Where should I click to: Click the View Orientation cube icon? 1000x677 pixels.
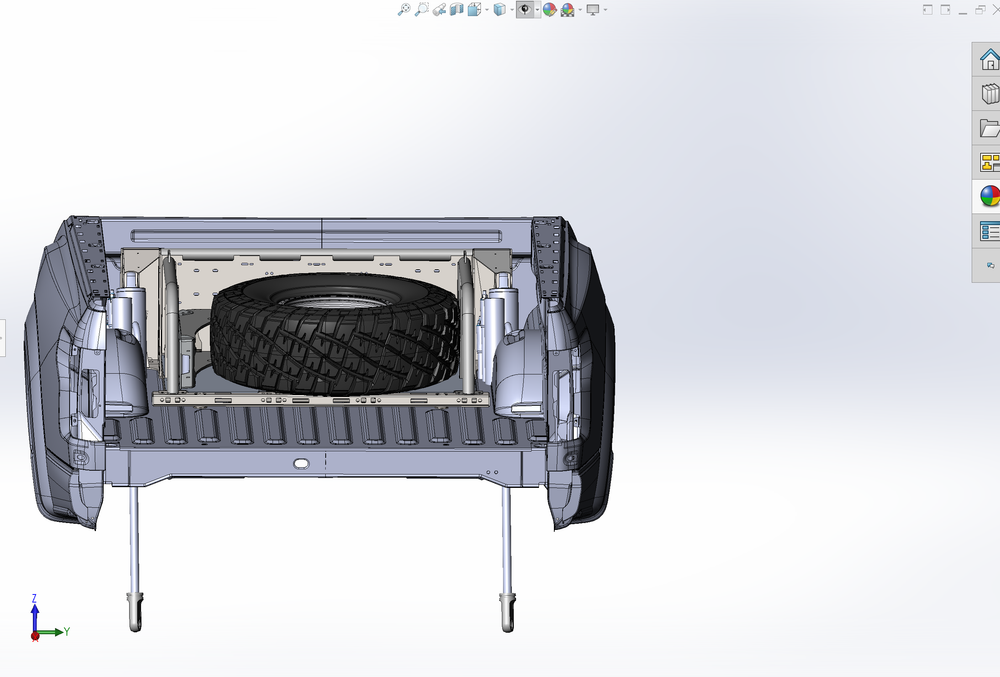[472, 9]
